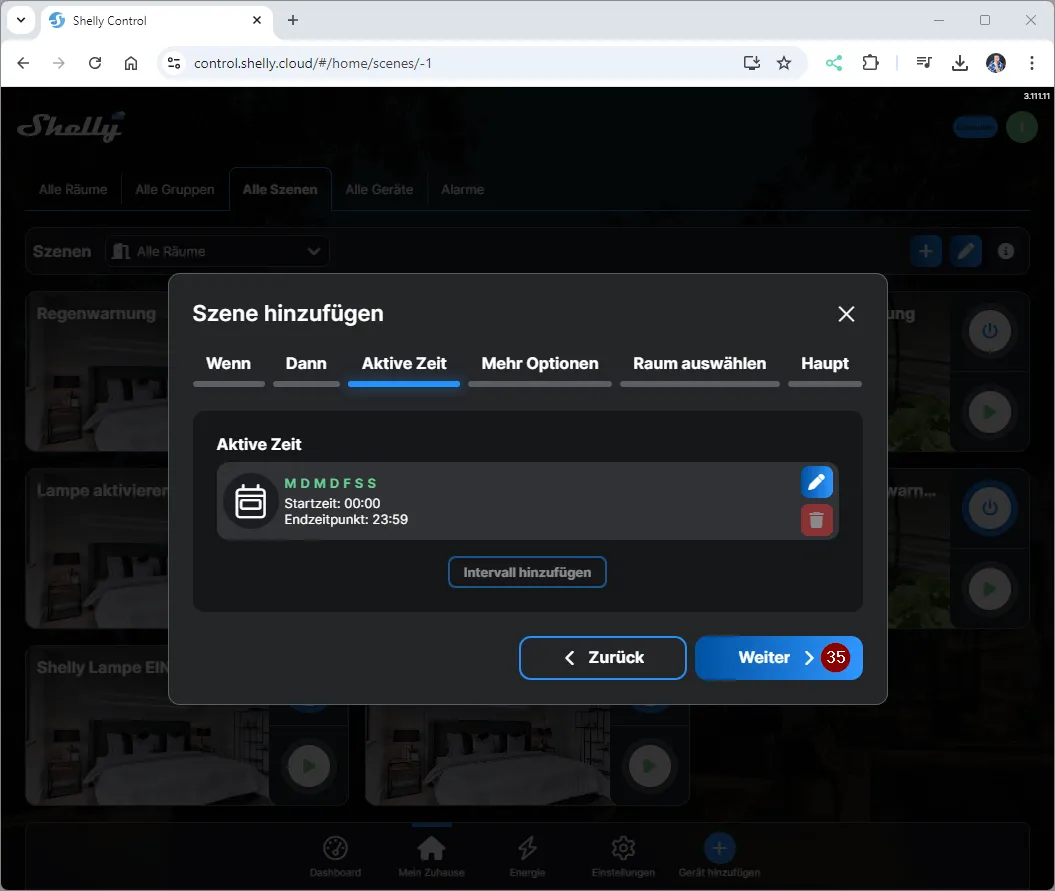Click Intervall hinzufügen button
1055x891 pixels.
[x=527, y=573]
